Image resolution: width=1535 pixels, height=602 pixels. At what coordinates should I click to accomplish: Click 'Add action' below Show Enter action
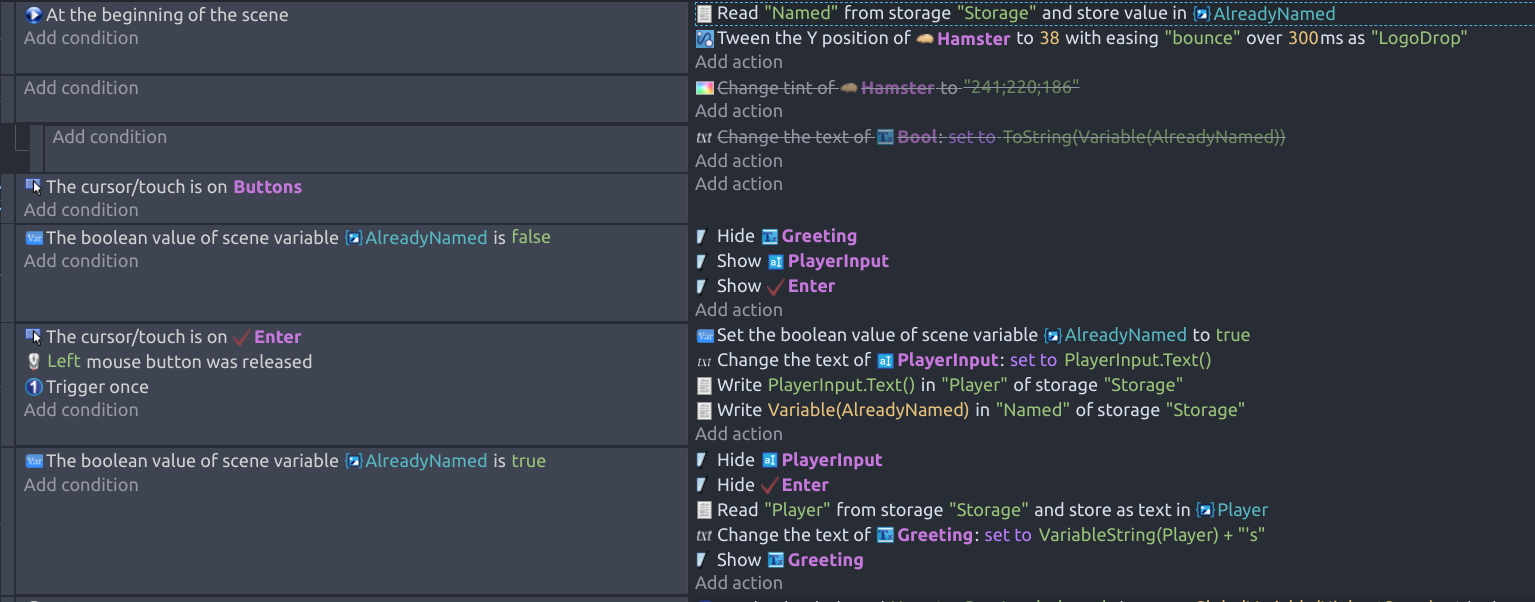click(x=739, y=310)
